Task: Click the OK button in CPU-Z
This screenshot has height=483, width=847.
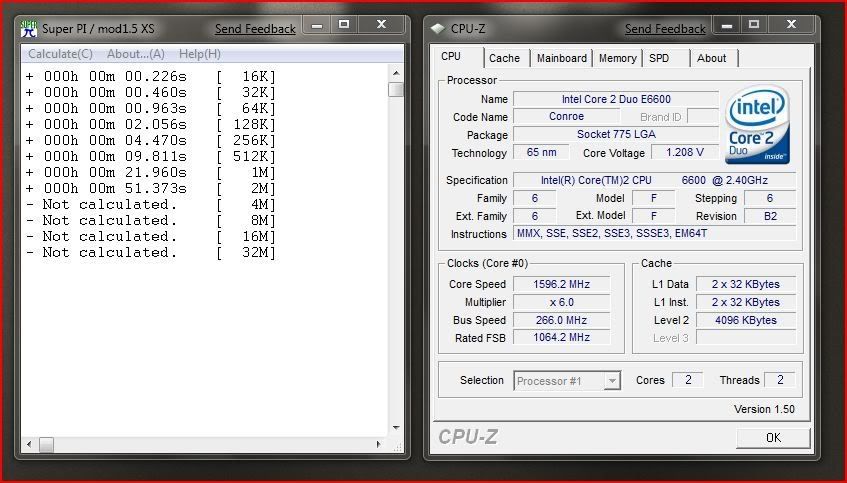Action: coord(773,438)
